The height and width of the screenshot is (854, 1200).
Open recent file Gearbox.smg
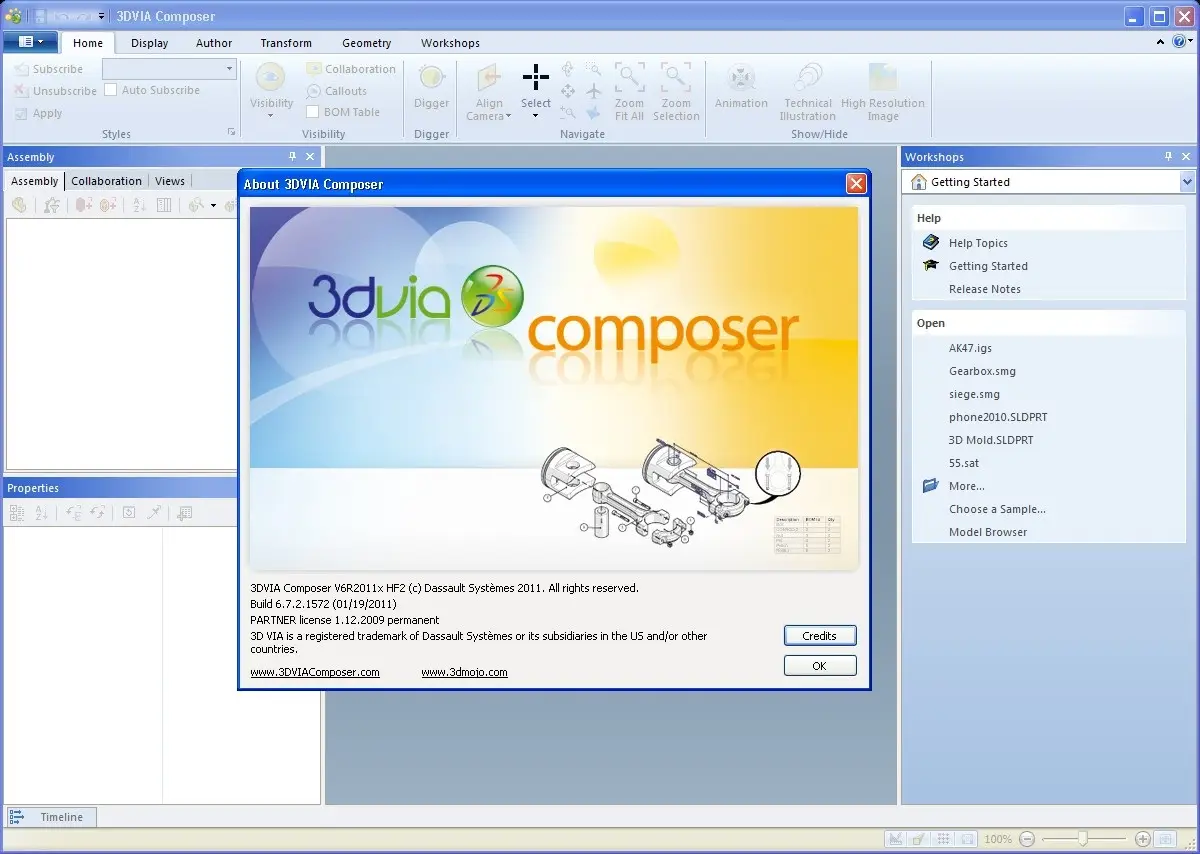point(982,371)
